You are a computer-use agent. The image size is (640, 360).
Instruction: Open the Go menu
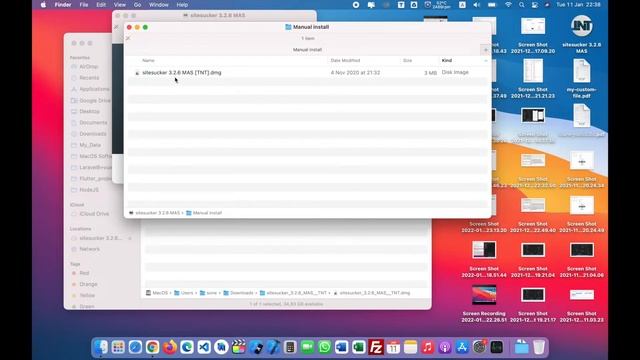(138, 5)
